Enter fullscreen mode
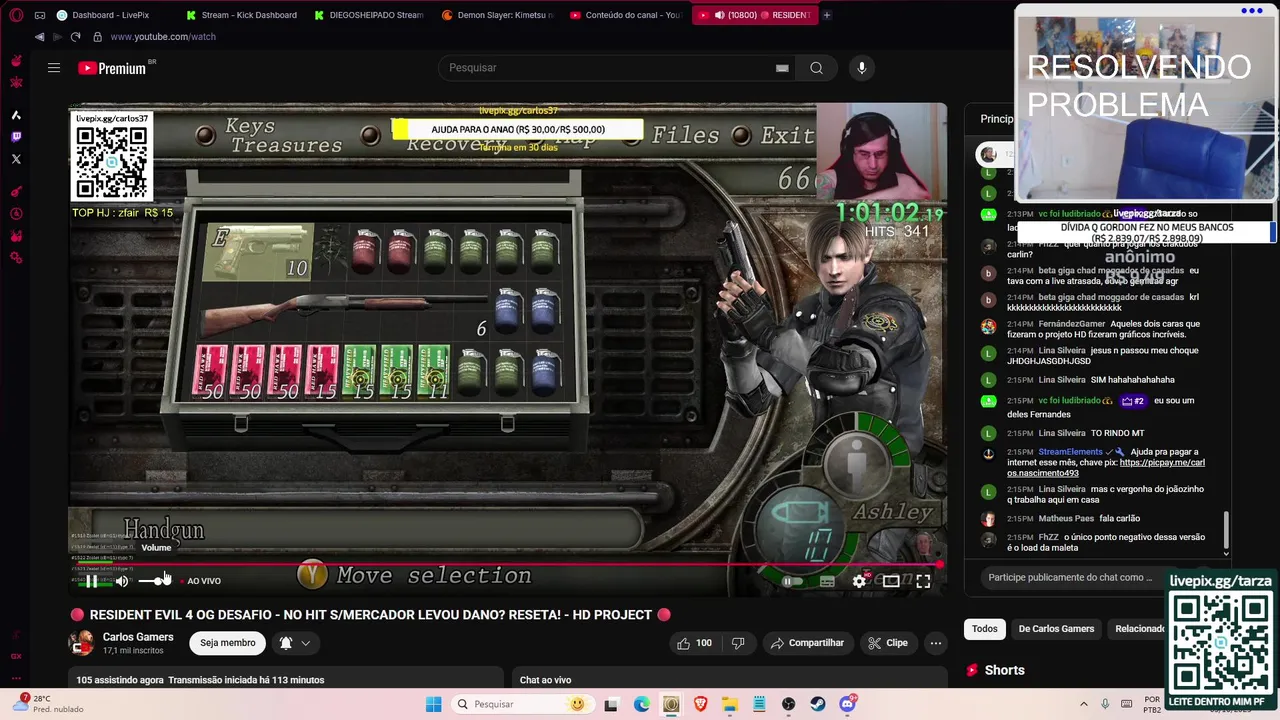Viewport: 1280px width, 720px height. [x=923, y=581]
